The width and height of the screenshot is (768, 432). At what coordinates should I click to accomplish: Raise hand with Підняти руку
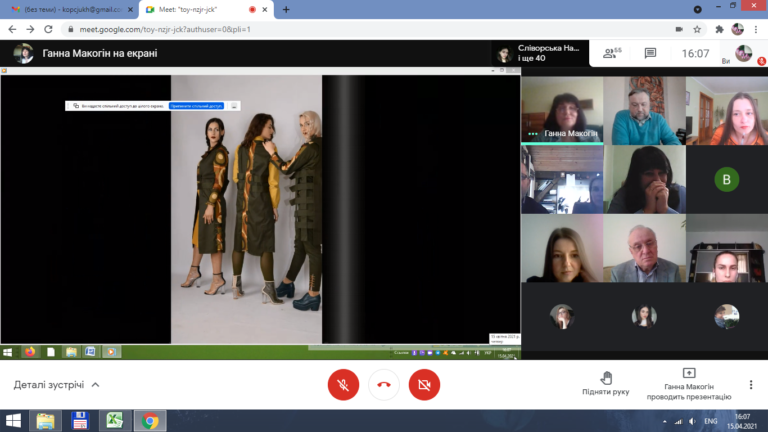pyautogui.click(x=606, y=383)
